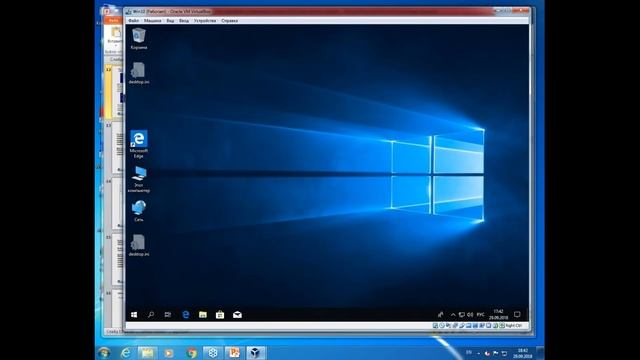Open Microsoft Store from guest taskbar
Viewport: 640px width, 360px height.
coord(220,315)
